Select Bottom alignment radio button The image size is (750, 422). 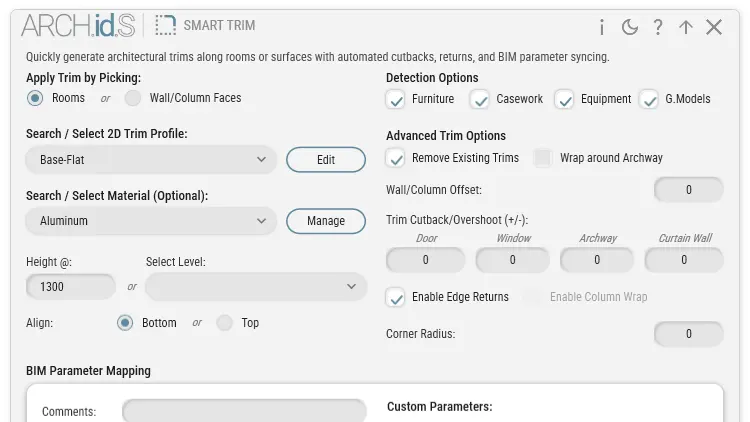coord(125,323)
